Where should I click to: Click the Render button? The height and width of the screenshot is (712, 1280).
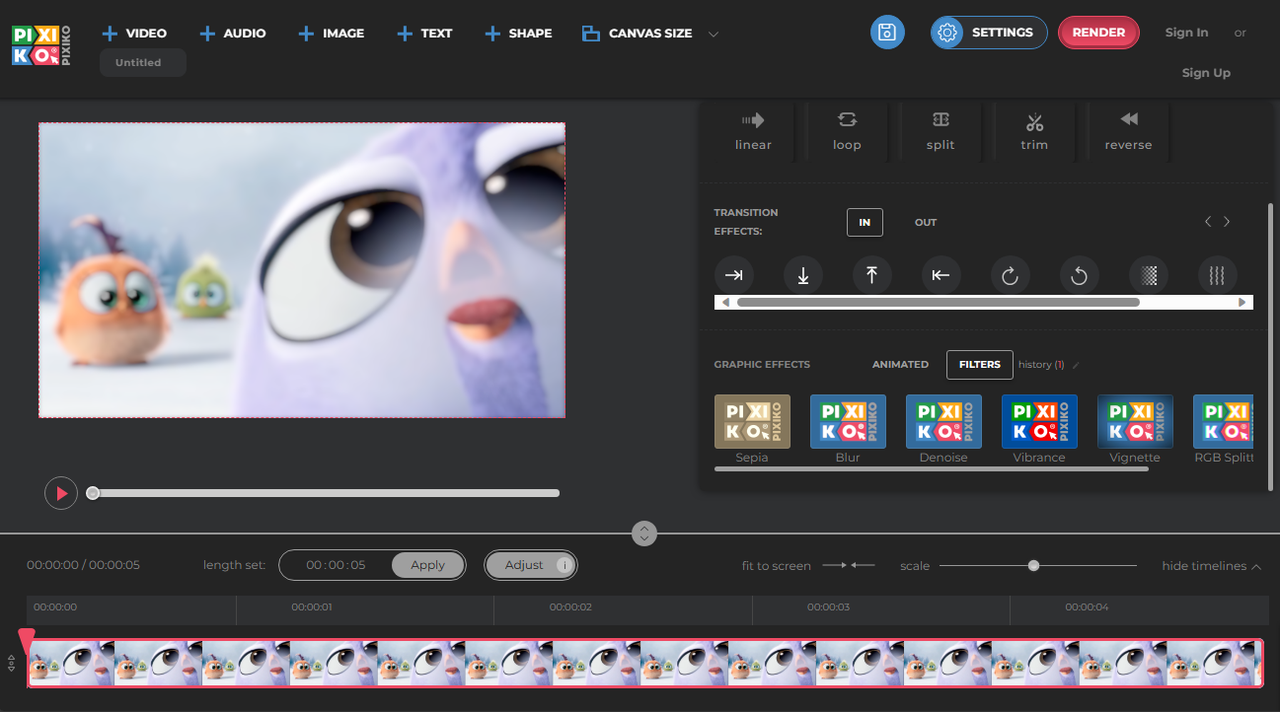click(x=1098, y=32)
